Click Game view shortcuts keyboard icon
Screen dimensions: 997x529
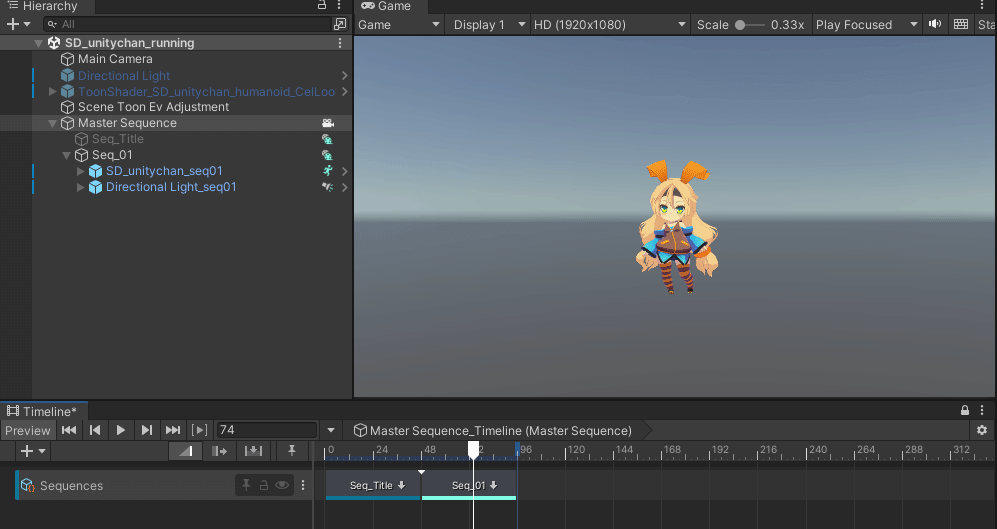point(961,24)
